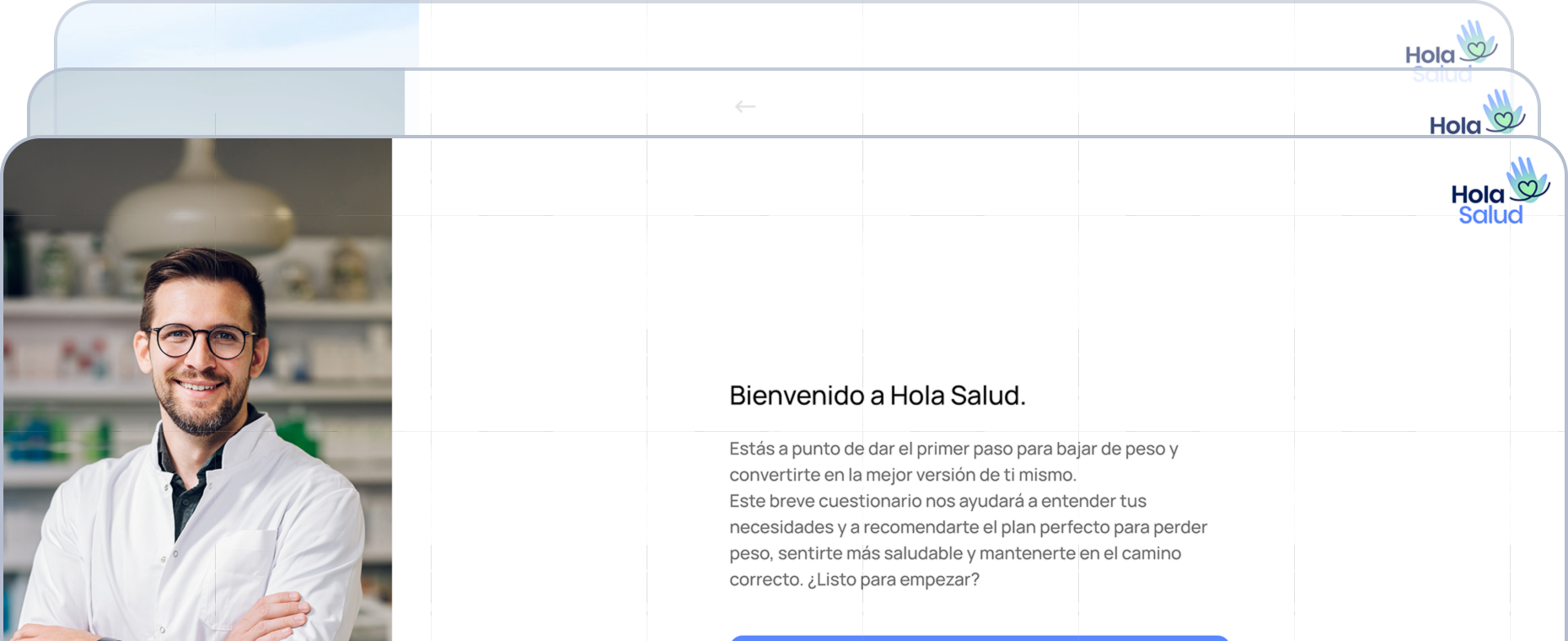The image size is (1568, 641).
Task: Click the Hola Salud logo on the rearmost card
Action: [1449, 51]
